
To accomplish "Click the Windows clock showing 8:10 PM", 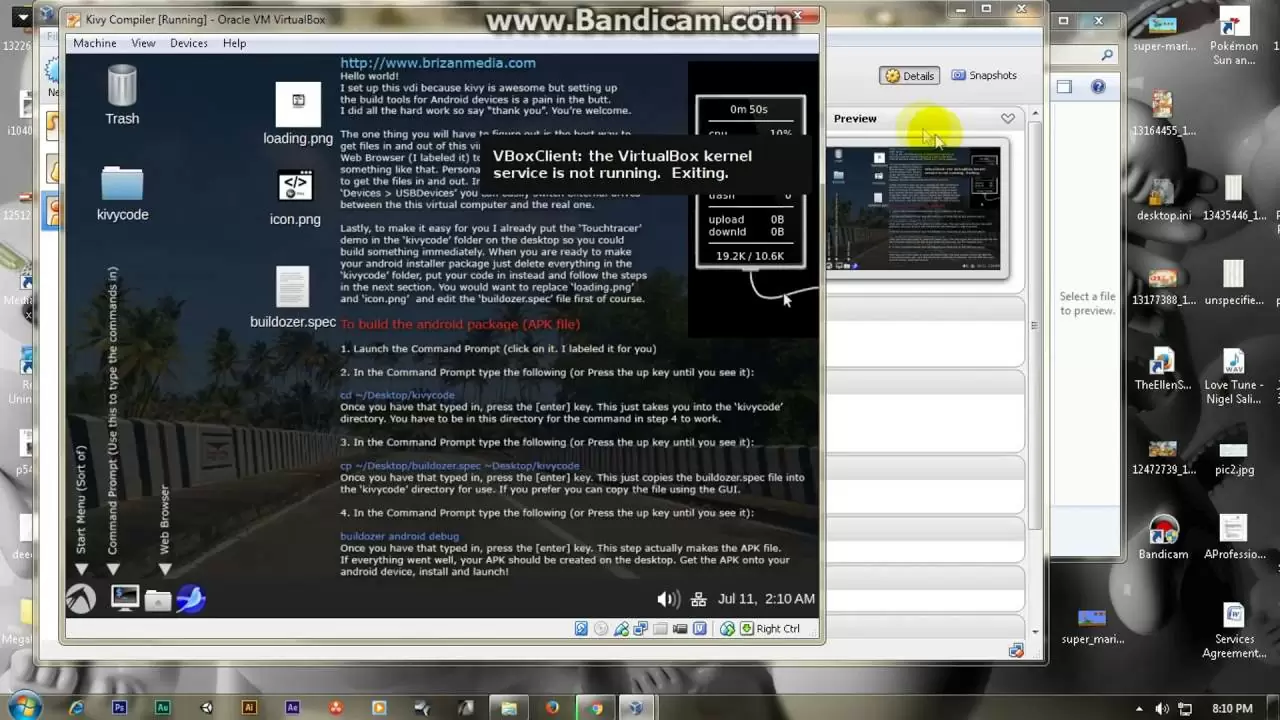I will click(x=1232, y=708).
